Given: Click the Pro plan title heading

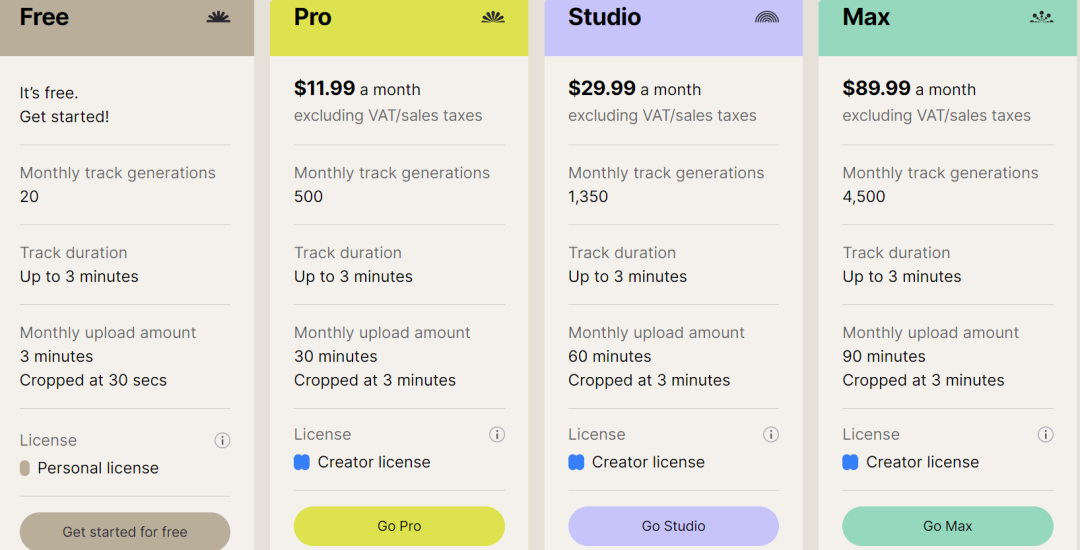Looking at the screenshot, I should 313,17.
